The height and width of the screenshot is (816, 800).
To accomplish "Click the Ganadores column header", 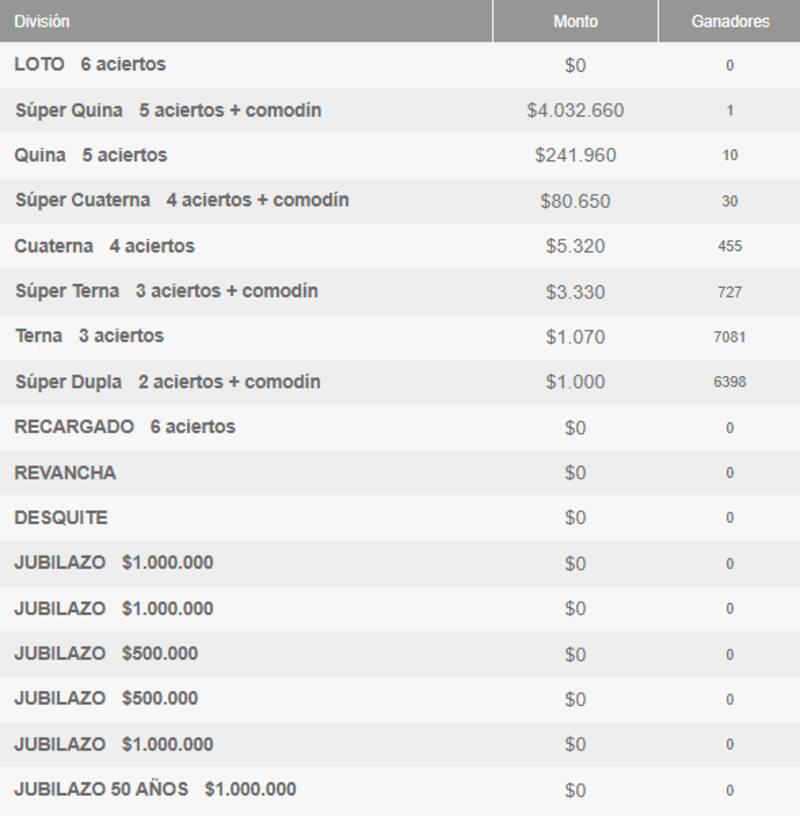I will [x=730, y=21].
